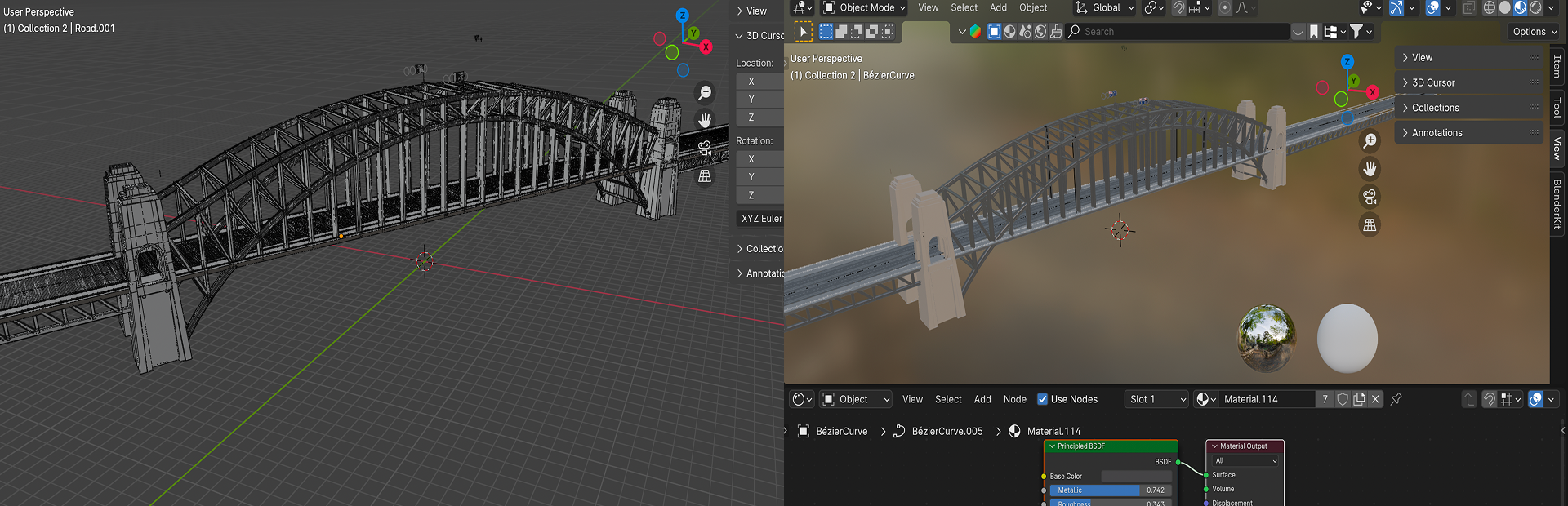Screen dimensions: 1568x506
Task: Click the red X axis on right viewport gizmo
Action: 1373,92
